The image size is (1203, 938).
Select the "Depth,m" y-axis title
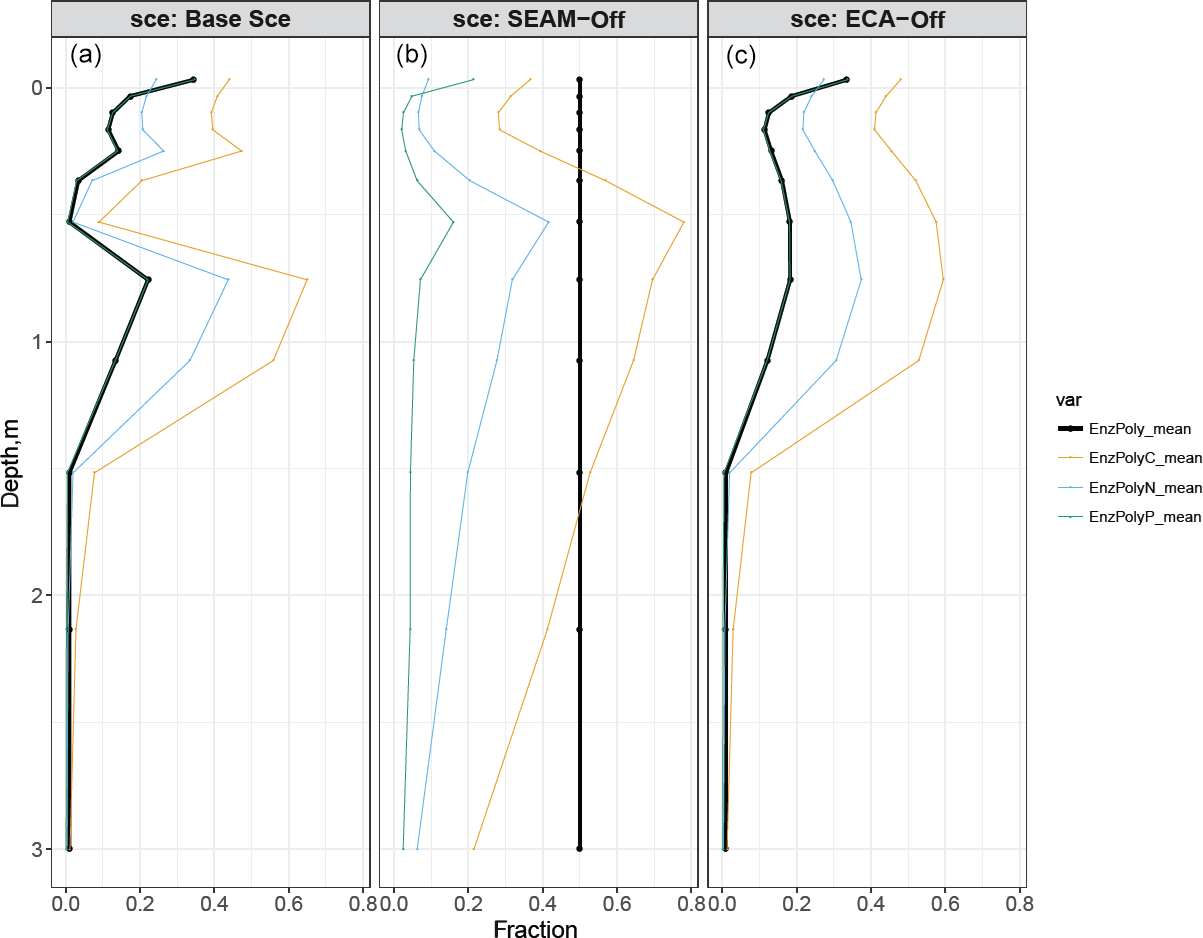(x=12, y=465)
